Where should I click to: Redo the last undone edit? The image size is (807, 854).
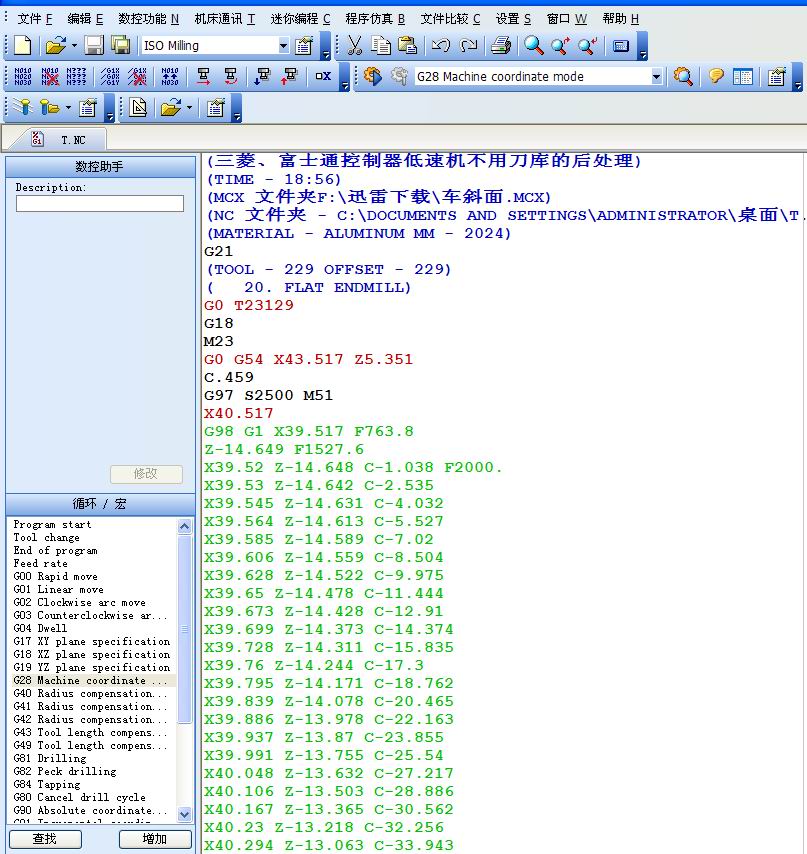[468, 46]
